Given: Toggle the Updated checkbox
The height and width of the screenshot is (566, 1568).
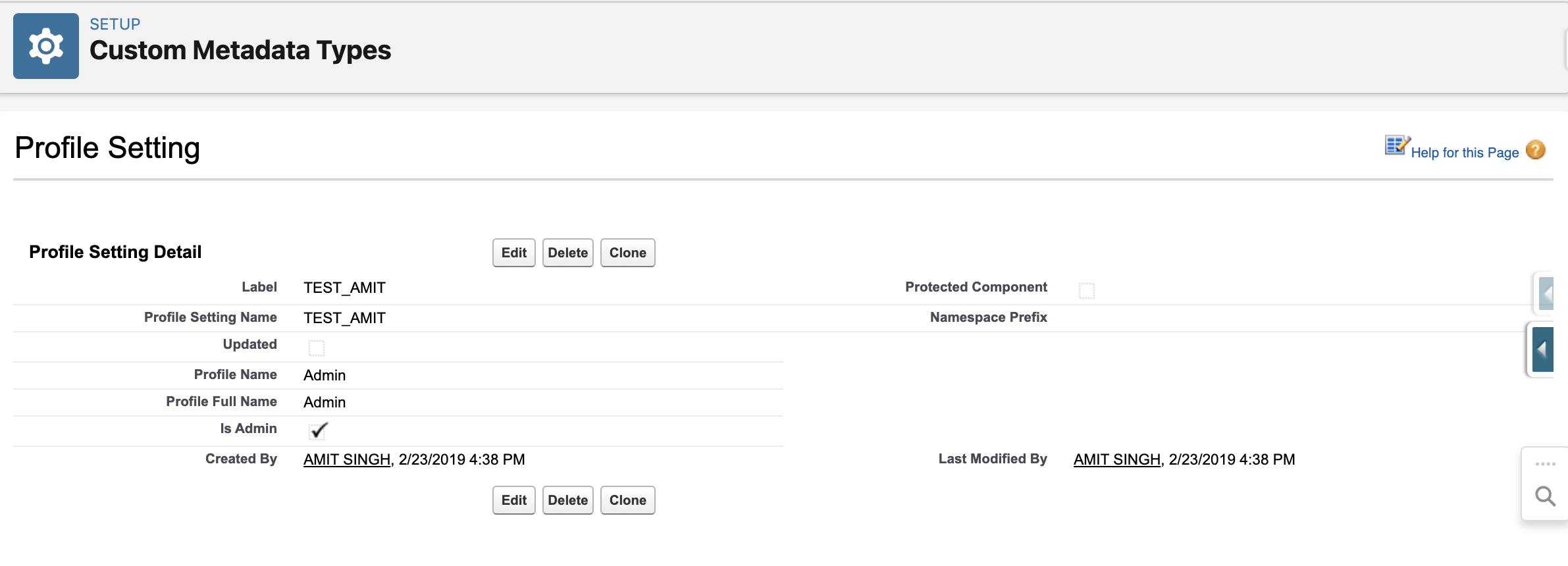Looking at the screenshot, I should click(x=317, y=347).
